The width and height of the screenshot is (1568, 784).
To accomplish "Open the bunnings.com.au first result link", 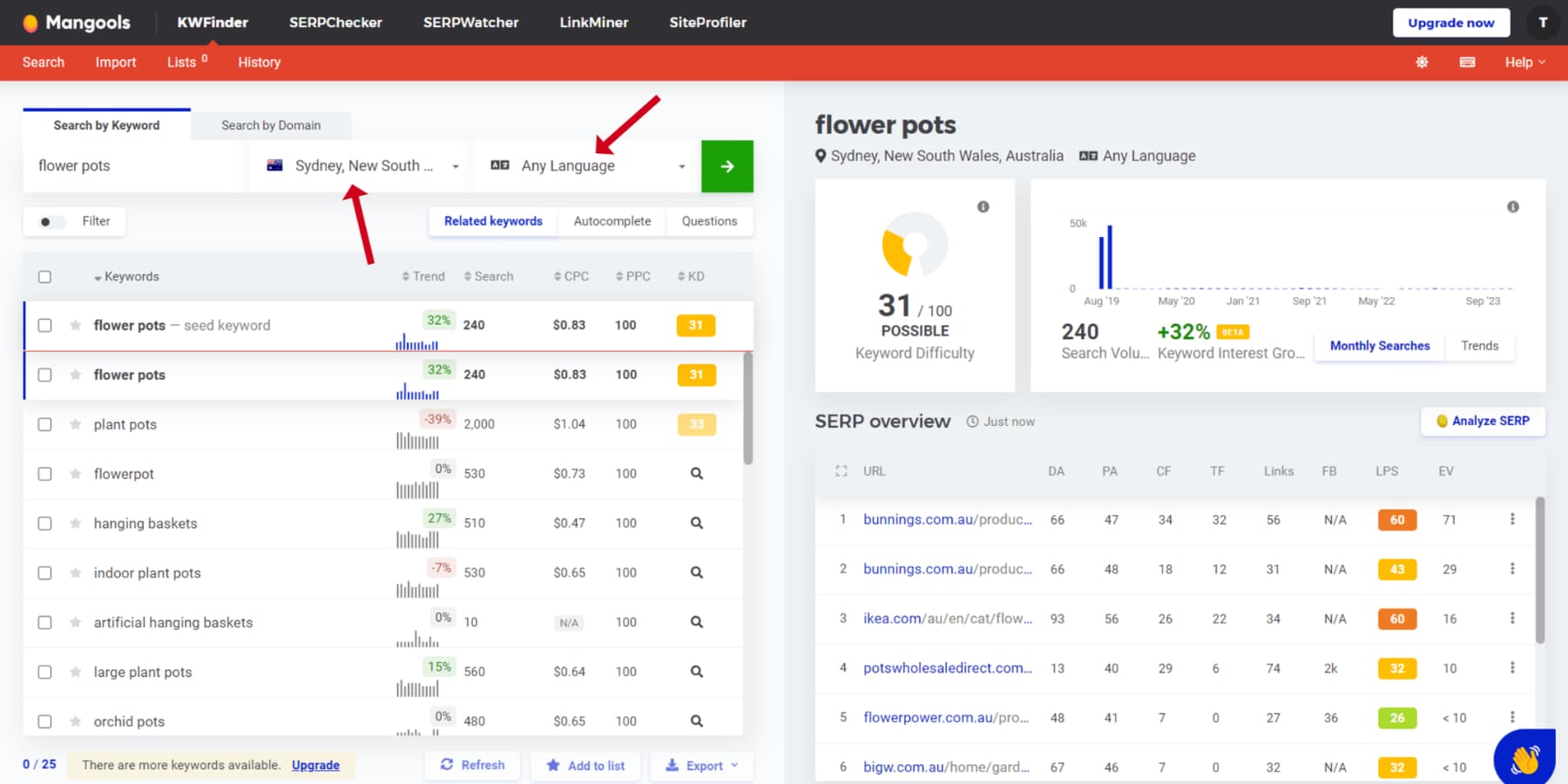I will tap(946, 519).
